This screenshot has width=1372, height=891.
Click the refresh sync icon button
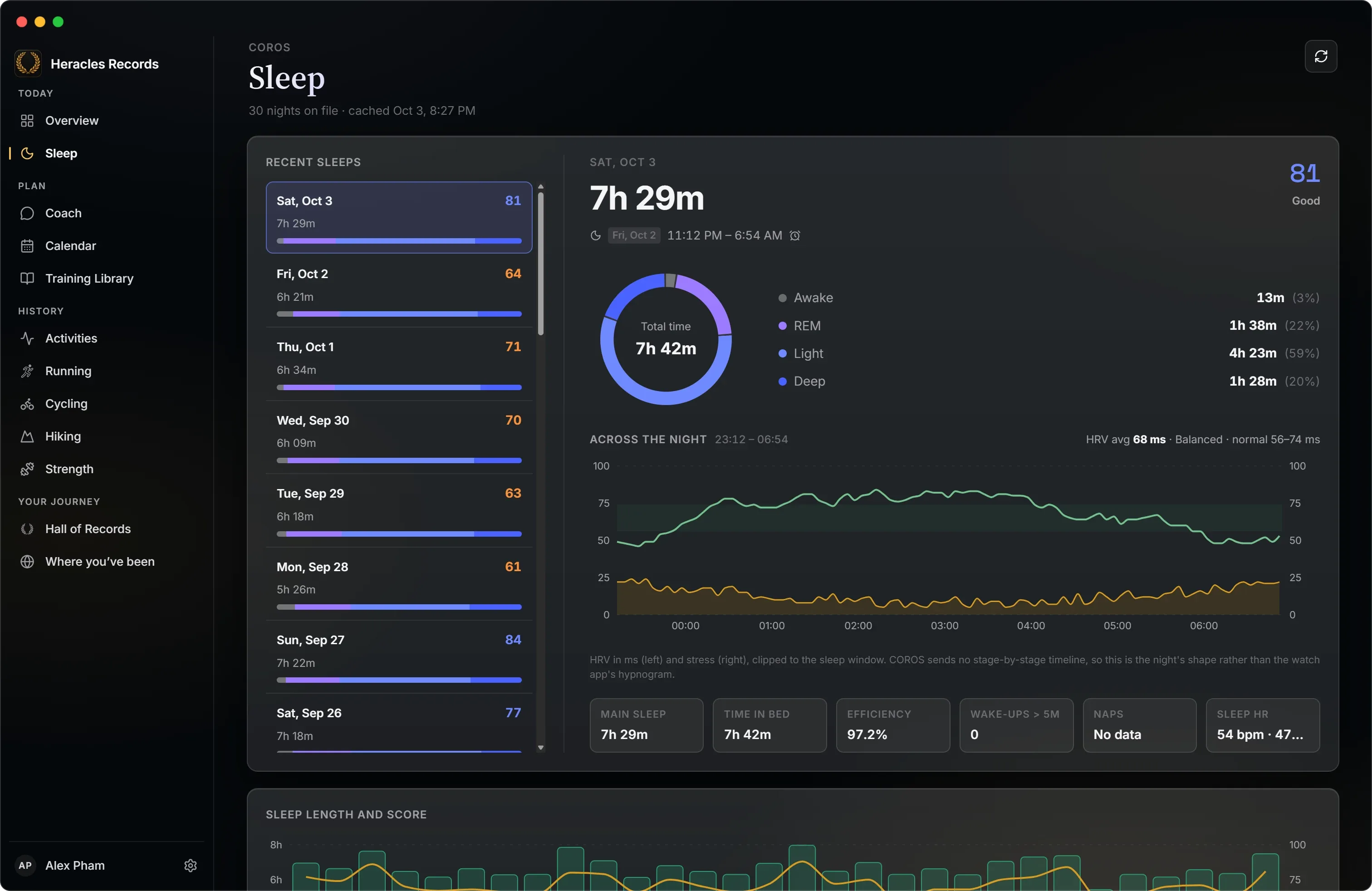point(1320,56)
